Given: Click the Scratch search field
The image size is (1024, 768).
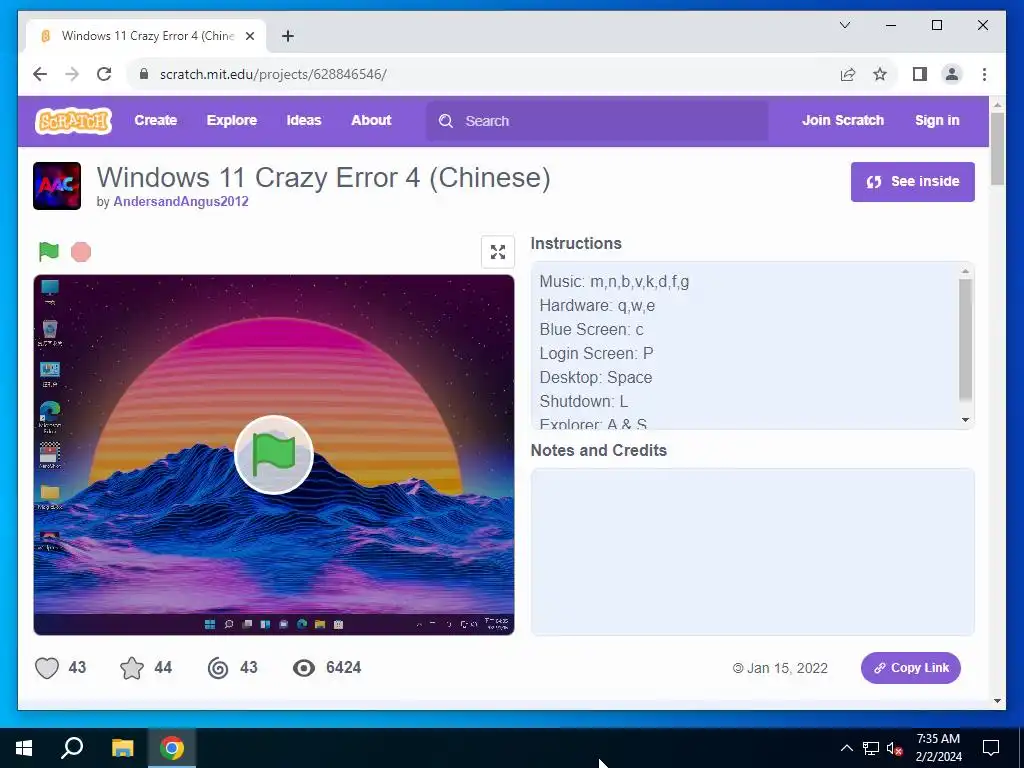Looking at the screenshot, I should tap(597, 121).
